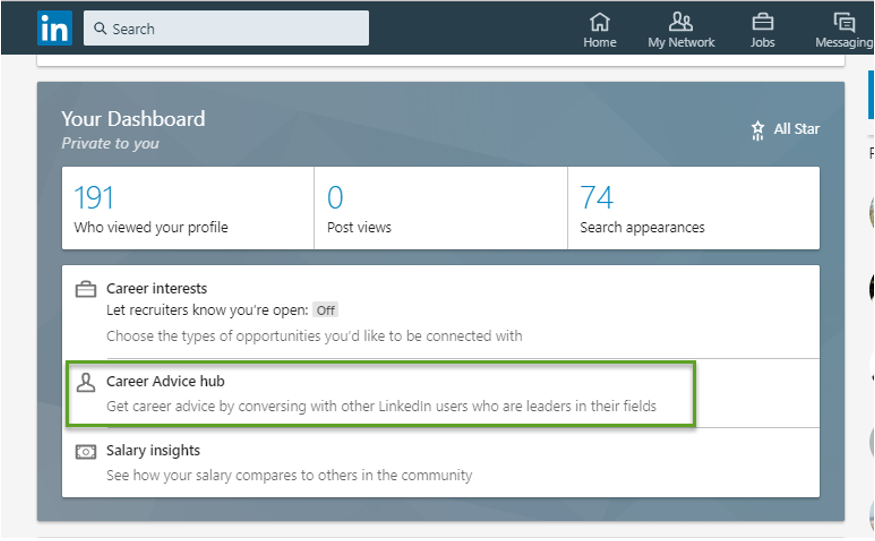Click the Career interests briefcase icon

tap(86, 290)
